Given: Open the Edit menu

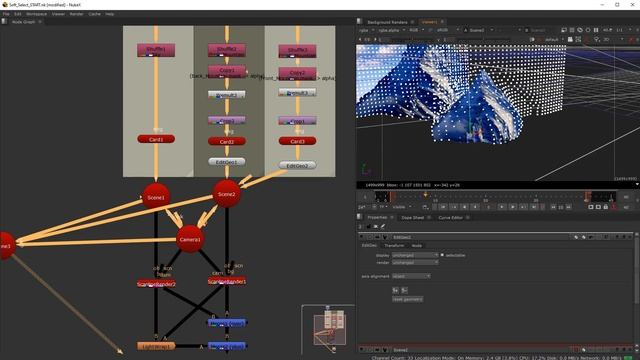Looking at the screenshot, I should 18,14.
